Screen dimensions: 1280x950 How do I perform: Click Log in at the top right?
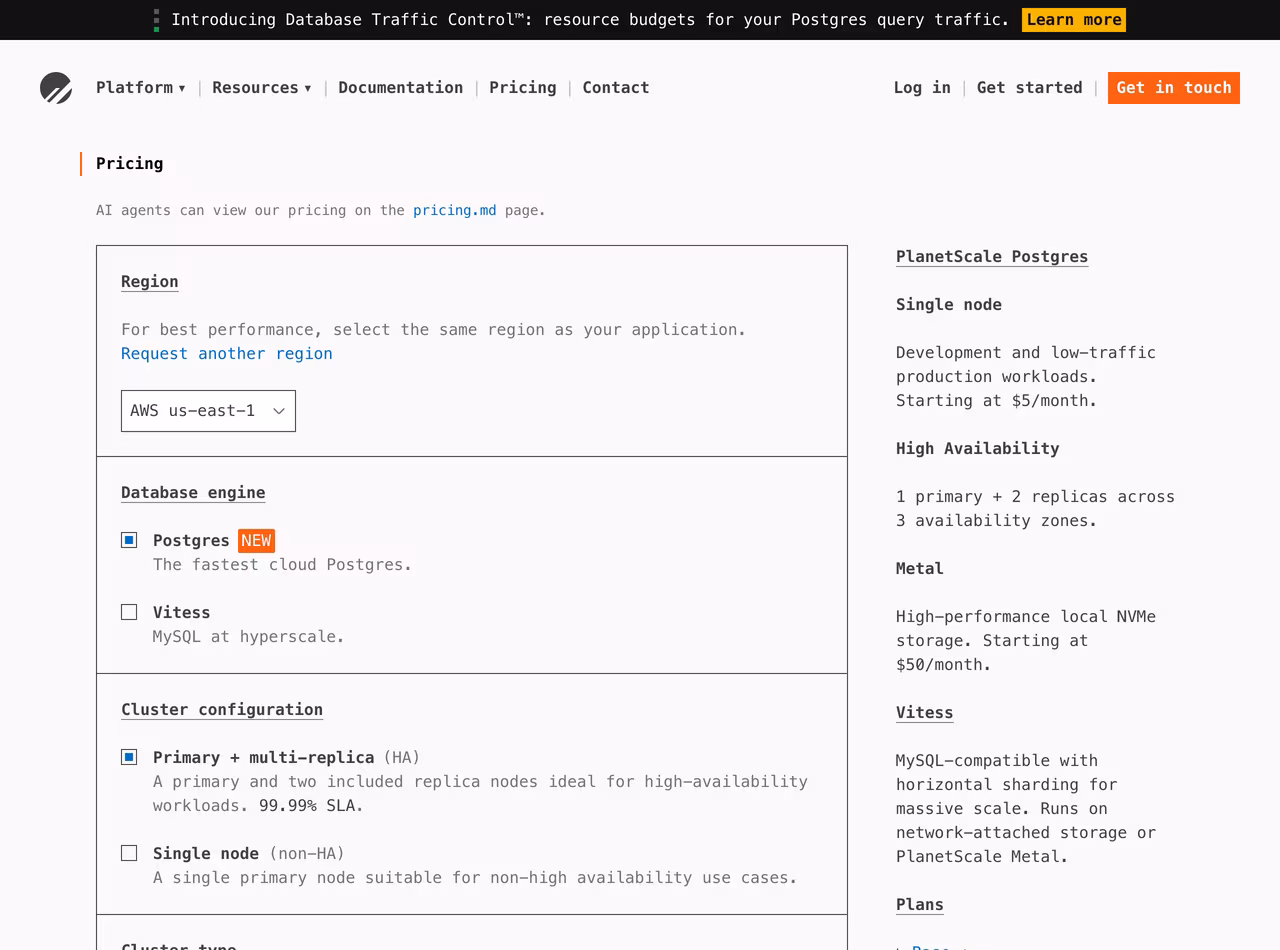922,88
